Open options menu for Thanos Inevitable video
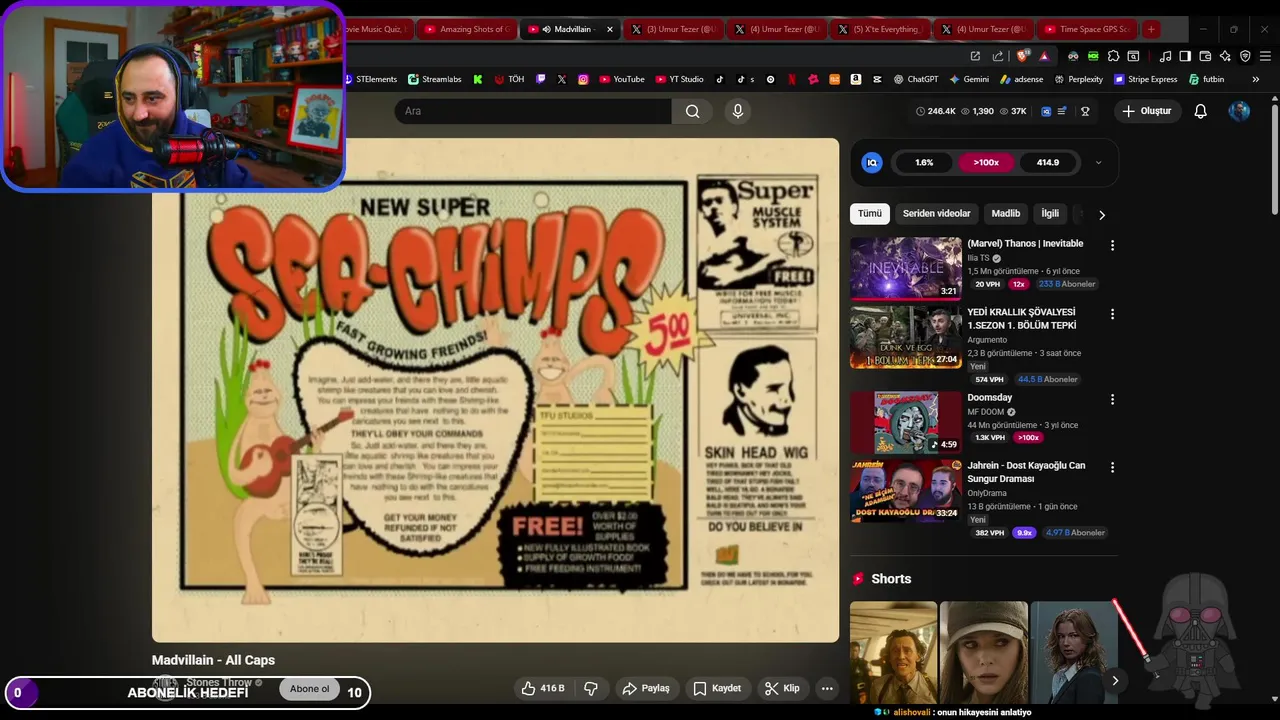 click(x=1112, y=245)
